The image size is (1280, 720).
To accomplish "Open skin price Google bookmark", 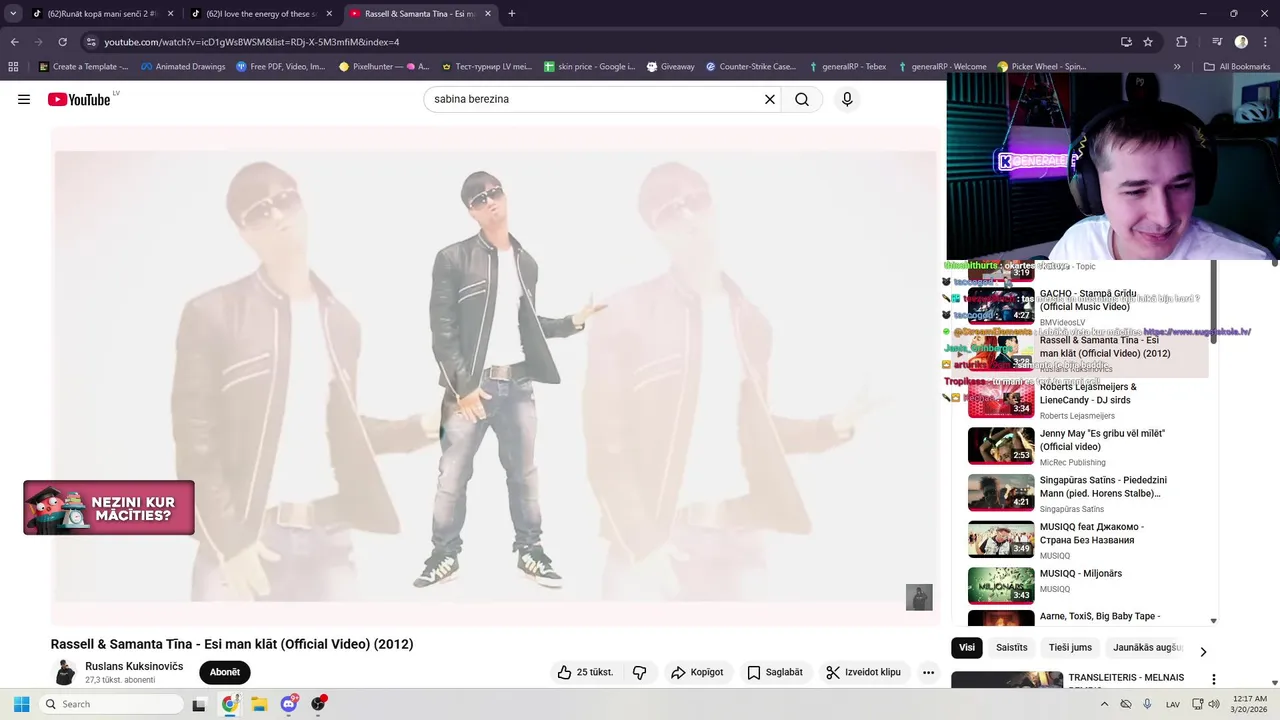I will click(589, 67).
